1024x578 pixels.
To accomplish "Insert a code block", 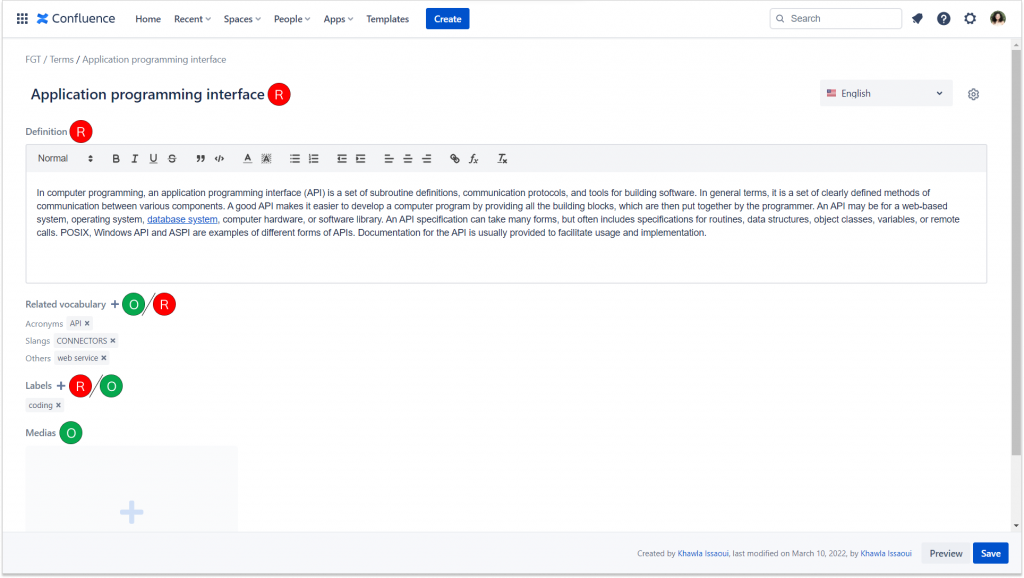I will click(218, 158).
